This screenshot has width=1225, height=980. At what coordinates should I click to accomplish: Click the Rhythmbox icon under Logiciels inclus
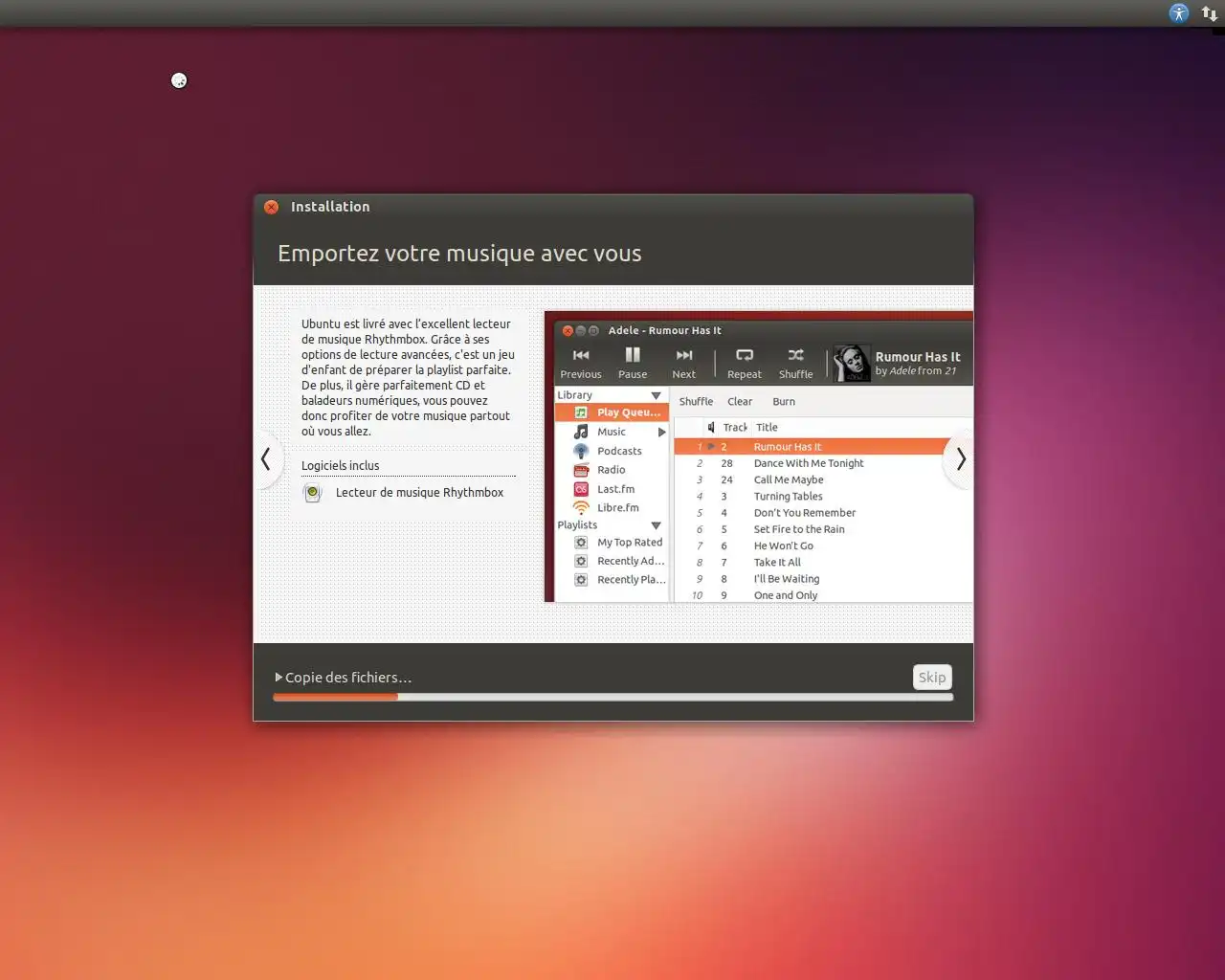[312, 493]
